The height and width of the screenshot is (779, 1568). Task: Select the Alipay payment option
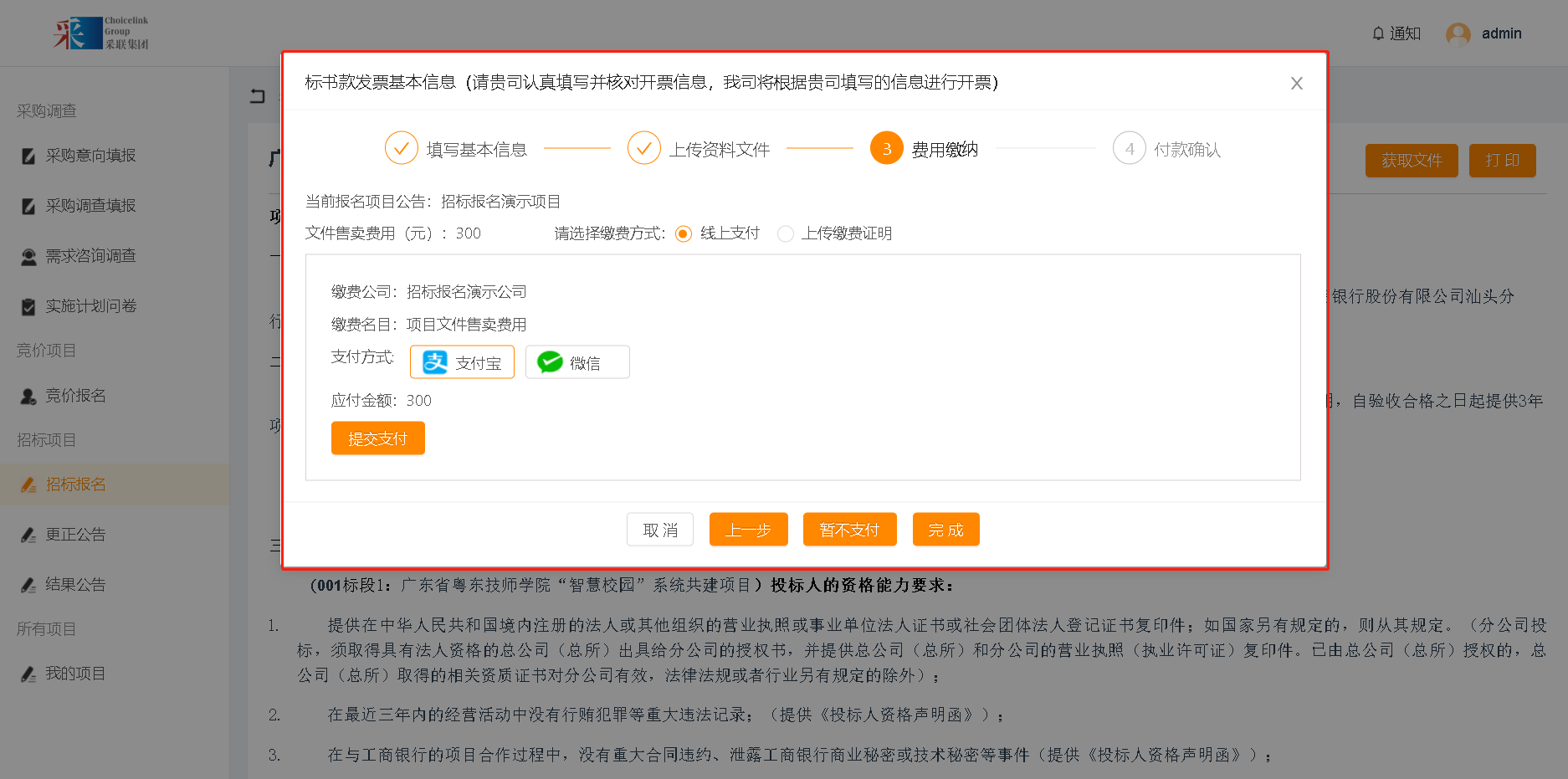click(462, 362)
